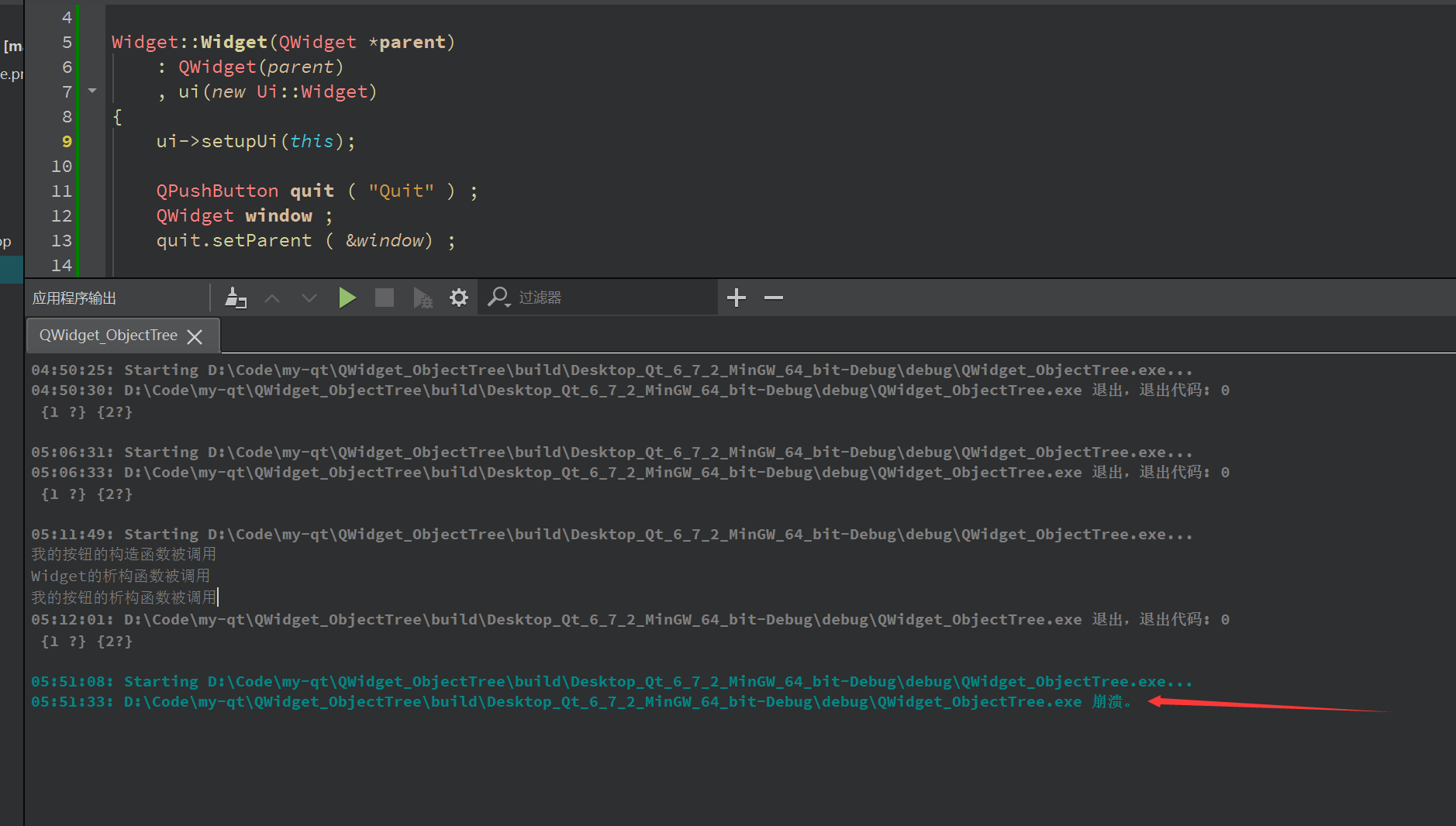The width and height of the screenshot is (1456, 826).
Task: Click the Widget的析构函数被调用 output line
Action: (121, 576)
